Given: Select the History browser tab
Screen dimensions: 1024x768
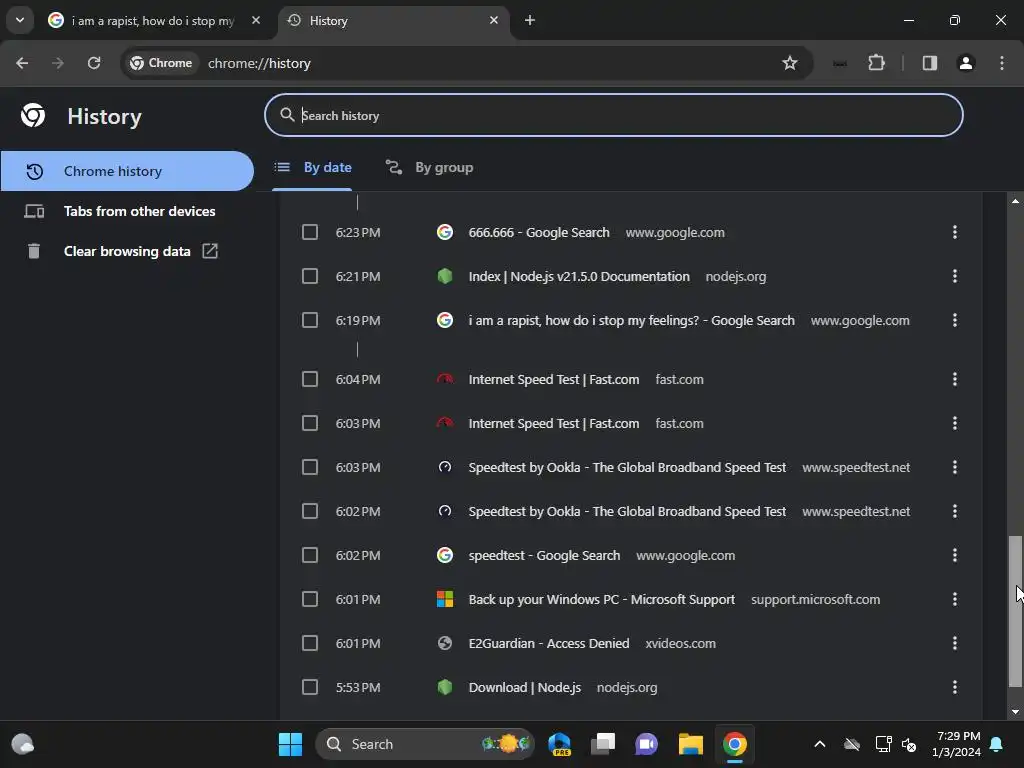Looking at the screenshot, I should [x=394, y=20].
